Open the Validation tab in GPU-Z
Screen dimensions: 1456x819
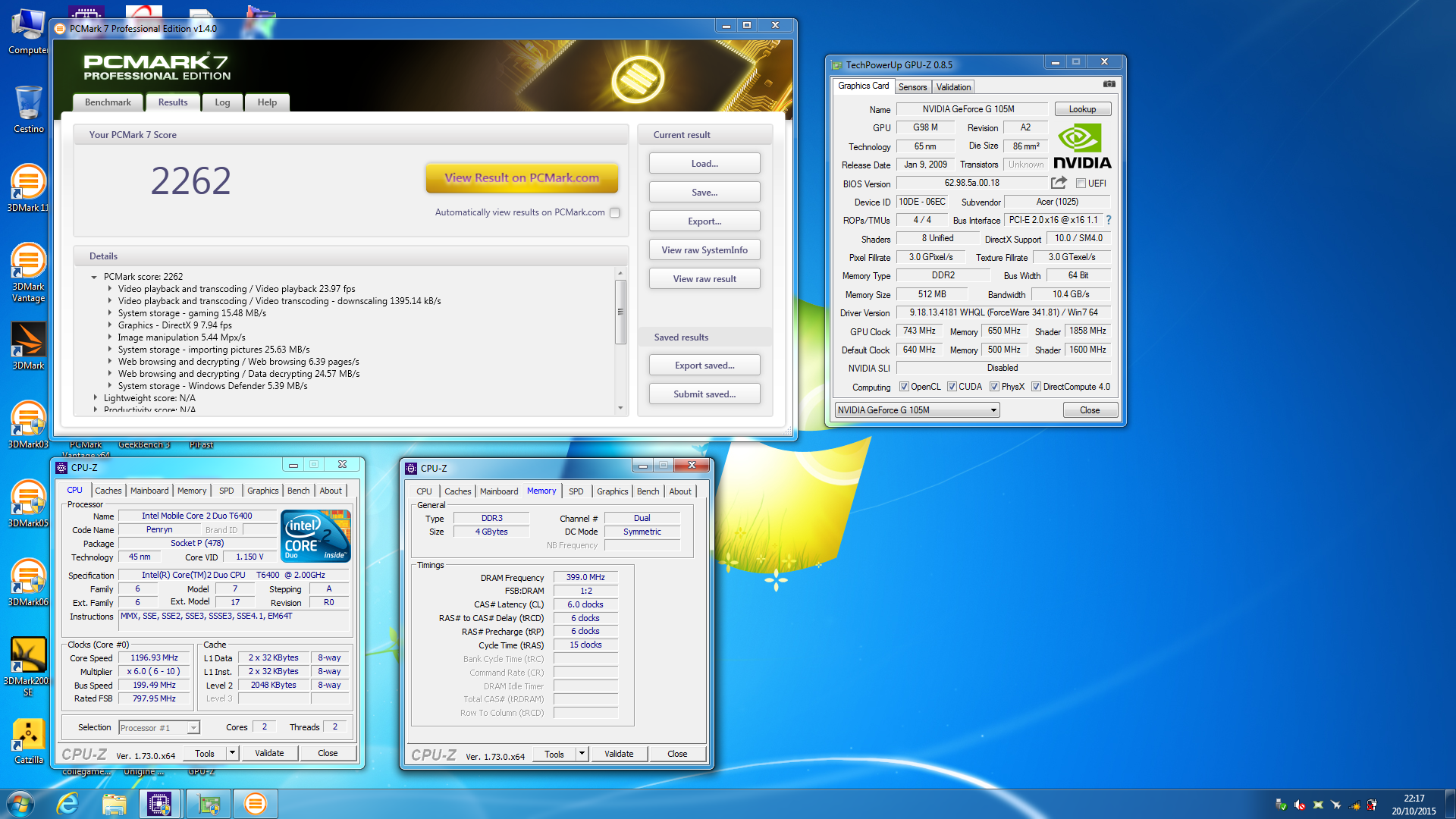953,87
